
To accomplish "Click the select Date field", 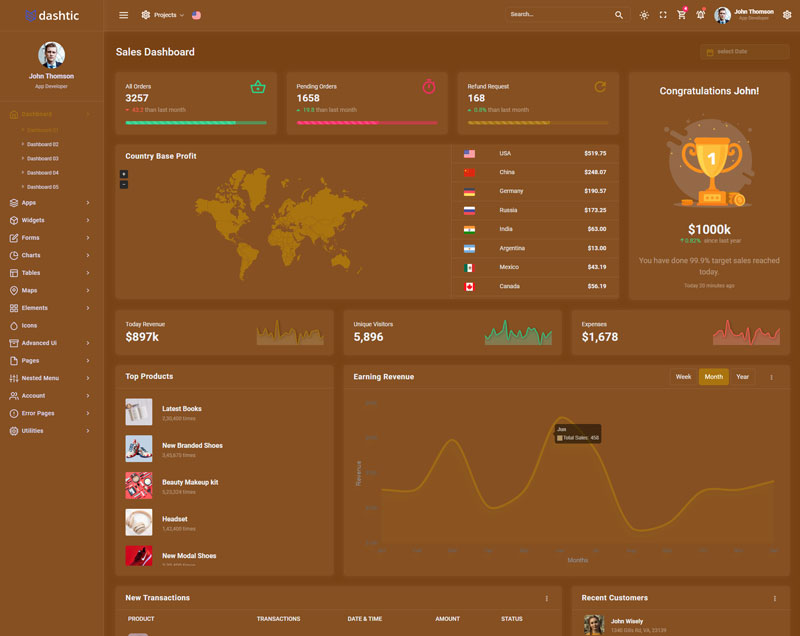I will coord(744,52).
